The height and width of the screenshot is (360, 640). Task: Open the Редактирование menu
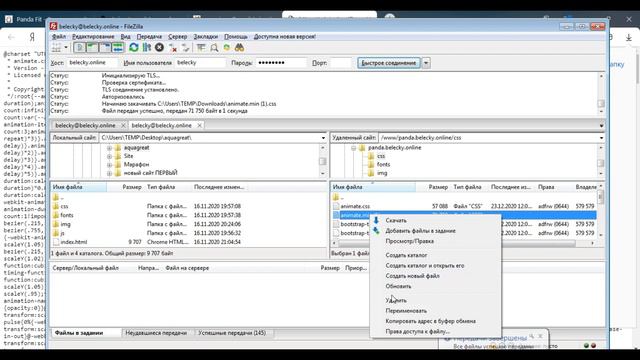[x=93, y=37]
